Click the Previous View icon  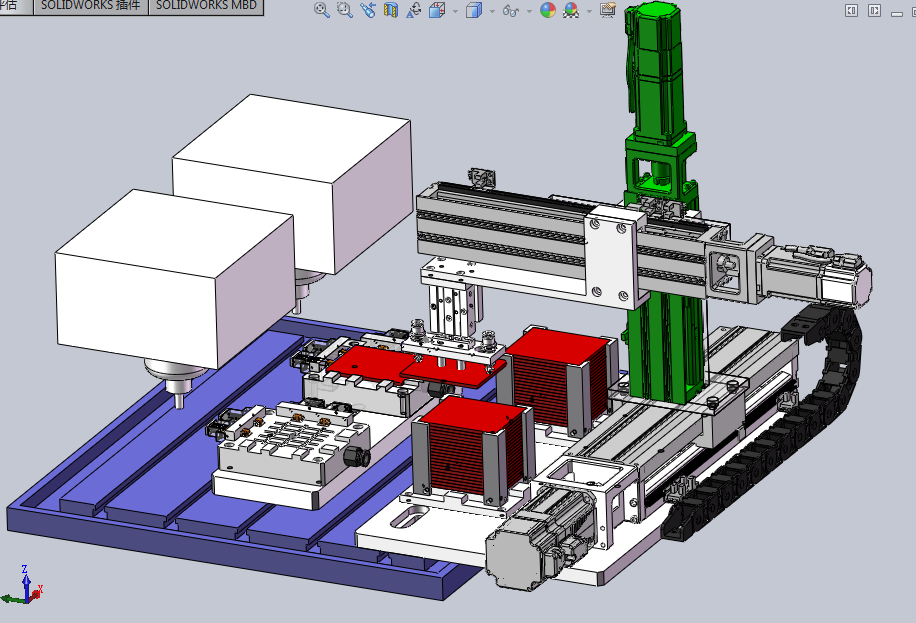368,11
